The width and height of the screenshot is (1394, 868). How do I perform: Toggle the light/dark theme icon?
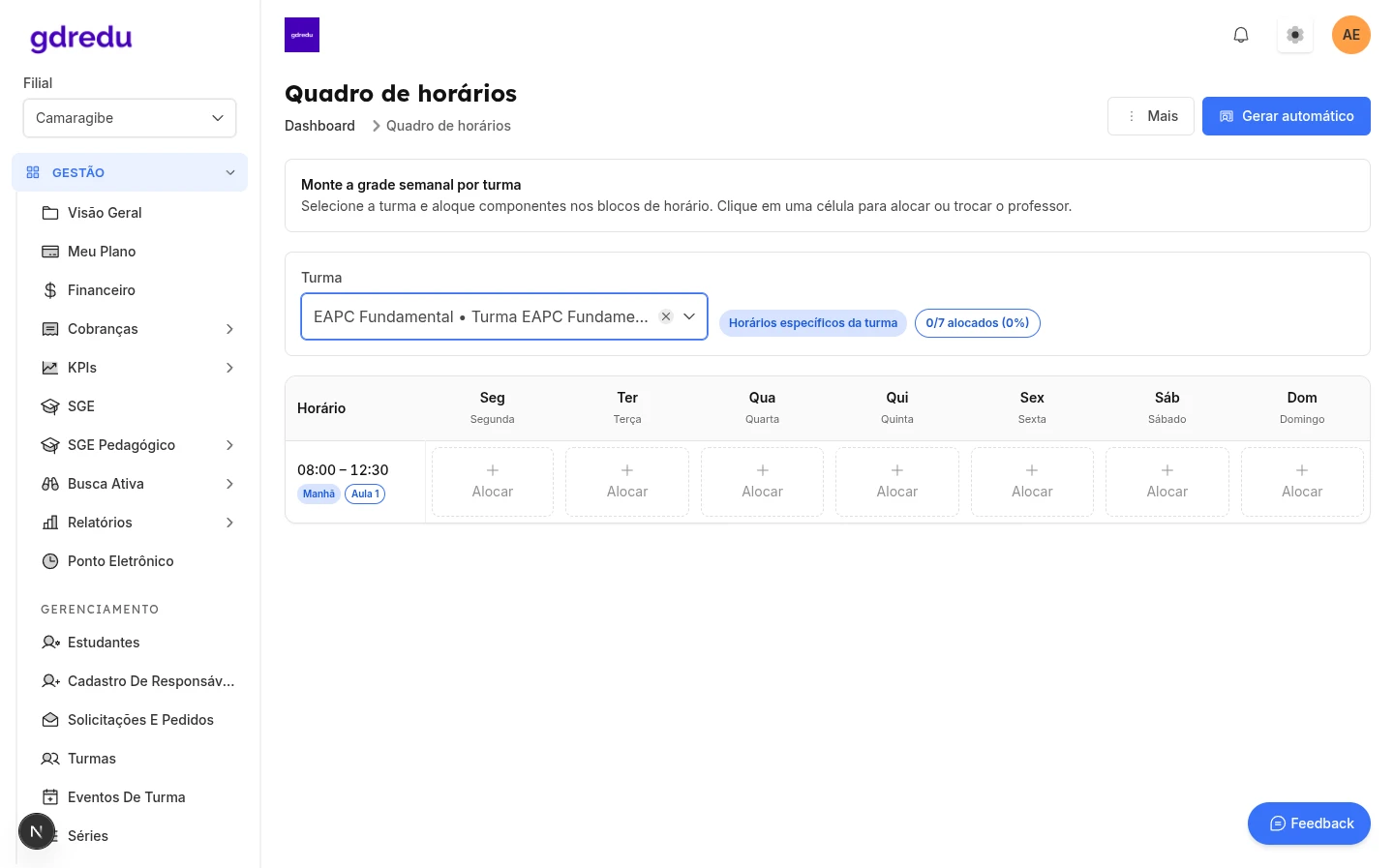pos(1295,35)
